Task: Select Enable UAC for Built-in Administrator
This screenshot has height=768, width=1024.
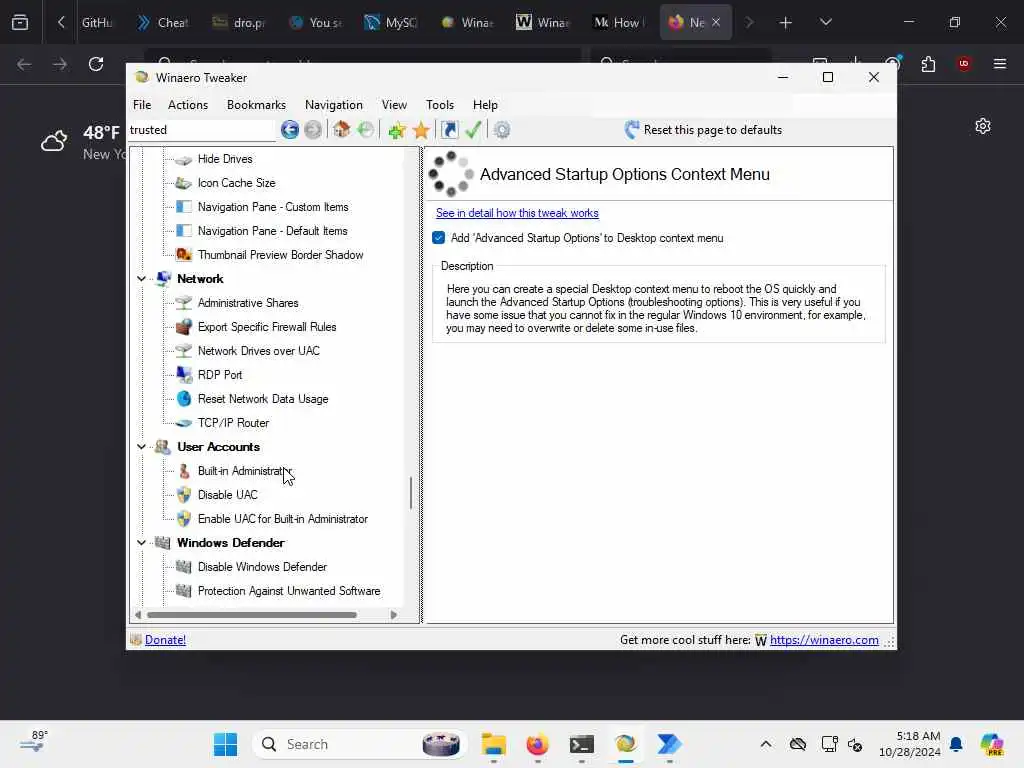Action: point(282,519)
